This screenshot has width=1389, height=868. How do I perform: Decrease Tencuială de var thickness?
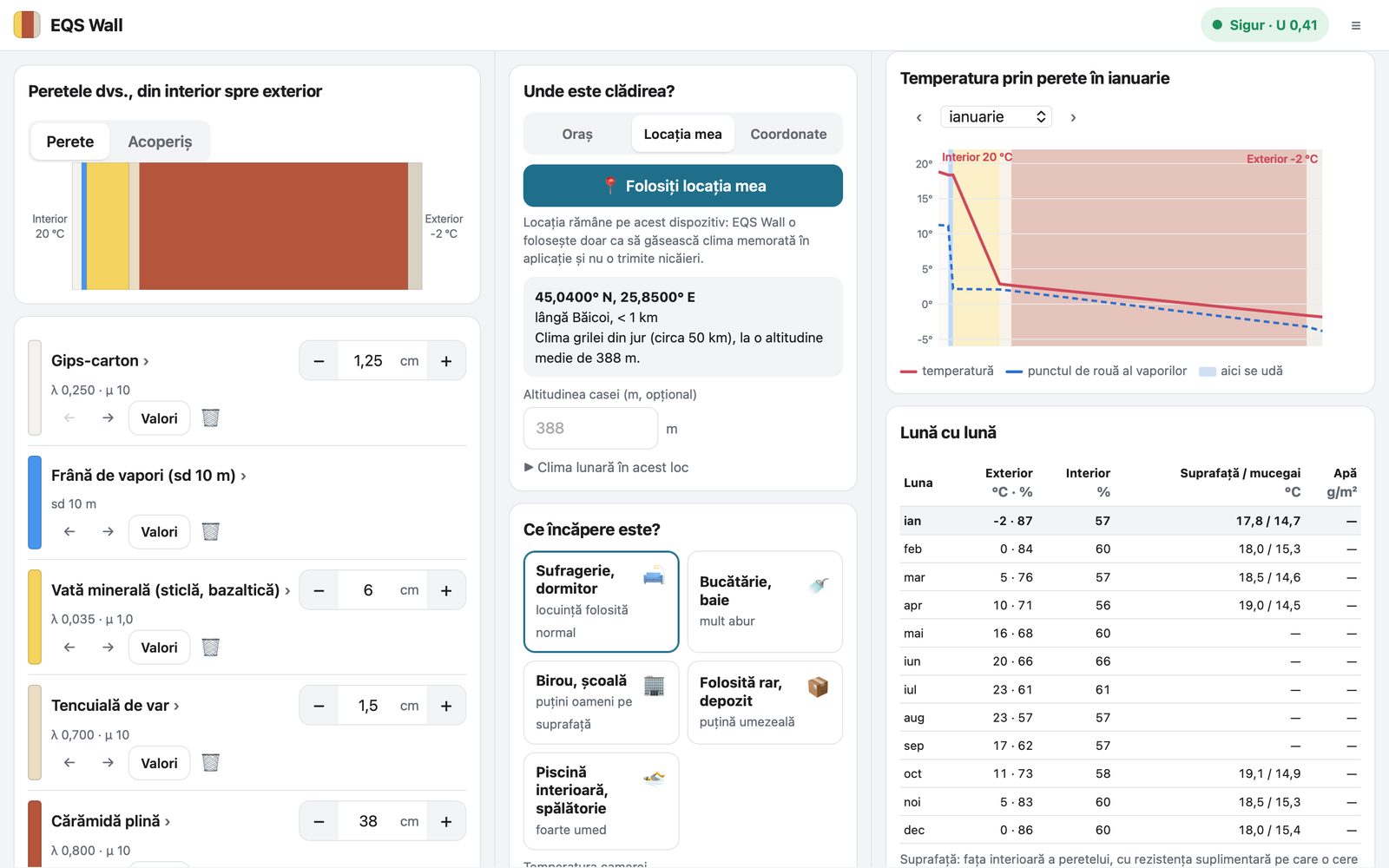[x=319, y=706]
